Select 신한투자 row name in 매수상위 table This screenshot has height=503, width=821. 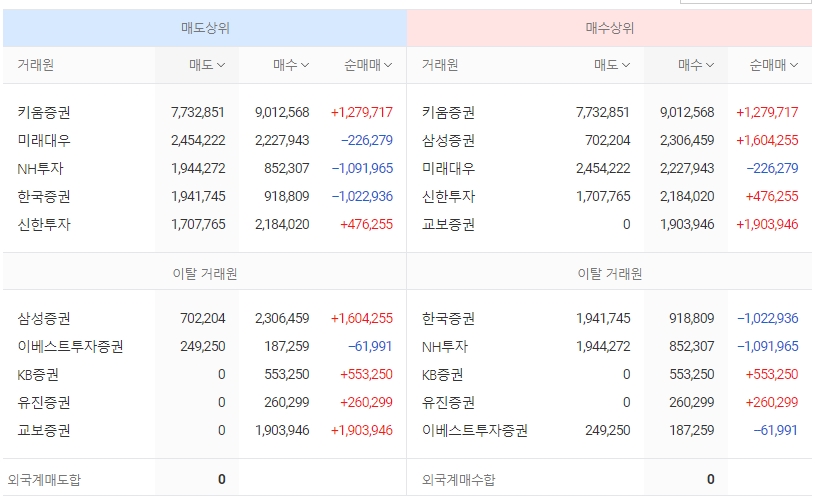tap(449, 196)
